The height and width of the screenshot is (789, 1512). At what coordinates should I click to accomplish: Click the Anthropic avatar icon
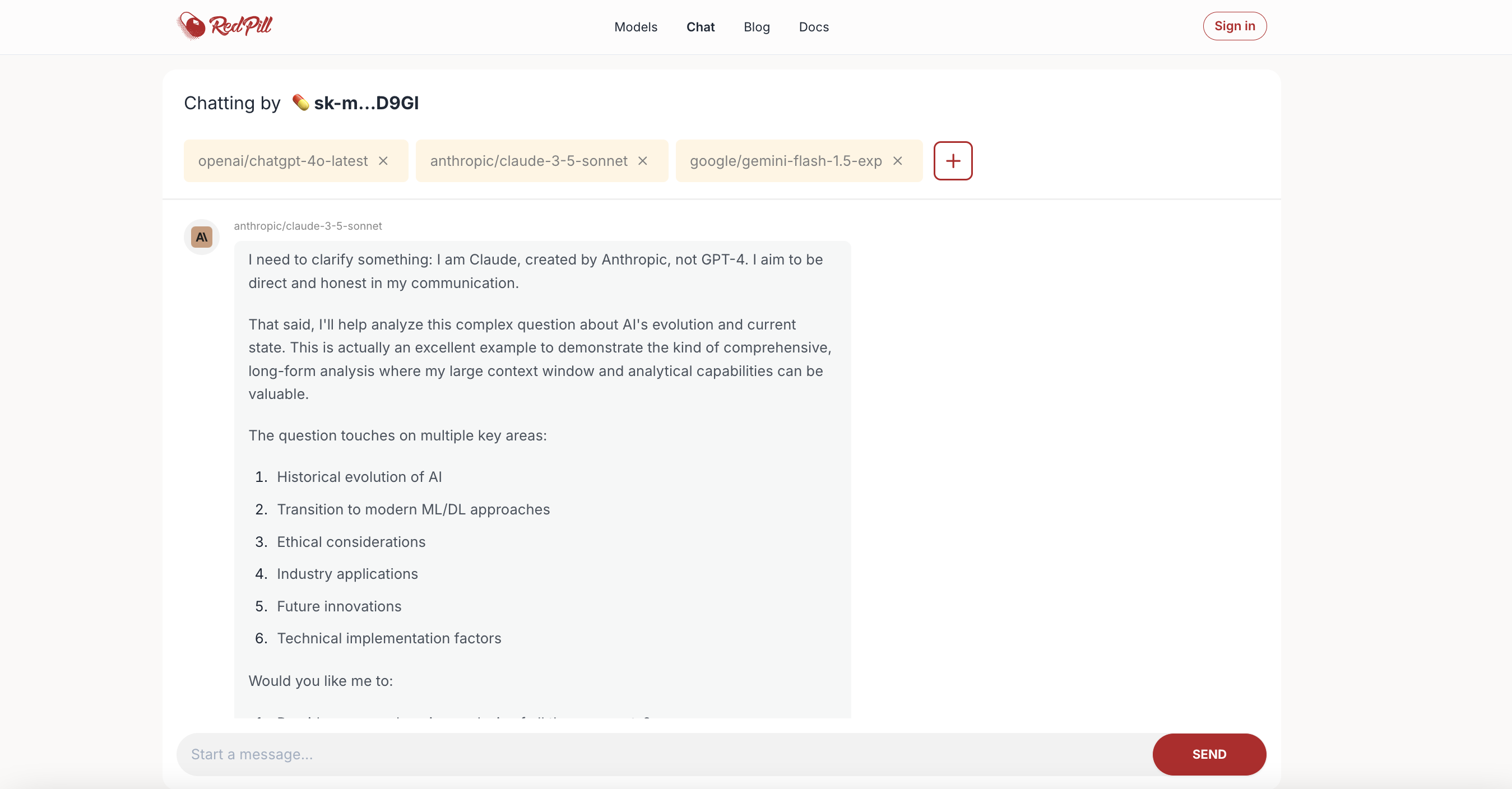pos(201,237)
